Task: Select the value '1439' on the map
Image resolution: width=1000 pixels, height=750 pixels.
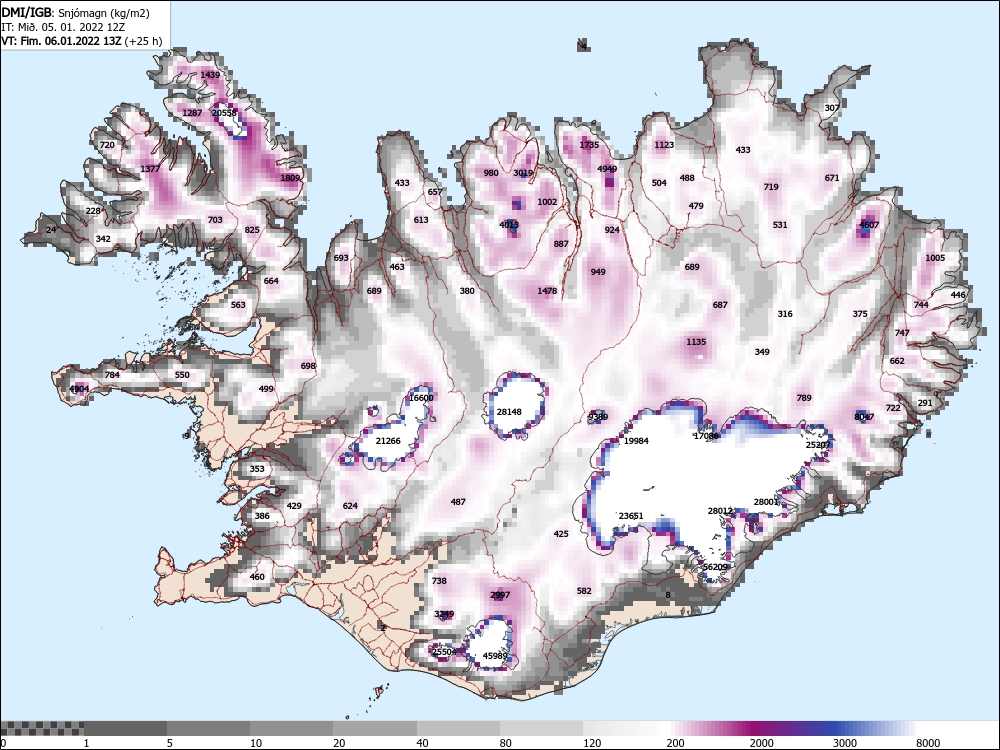Action: (x=210, y=75)
